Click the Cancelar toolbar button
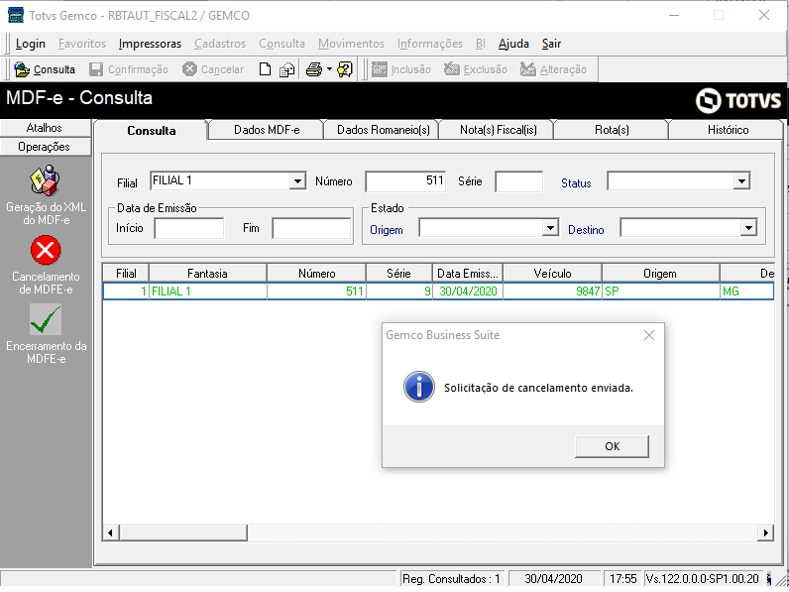 point(213,69)
